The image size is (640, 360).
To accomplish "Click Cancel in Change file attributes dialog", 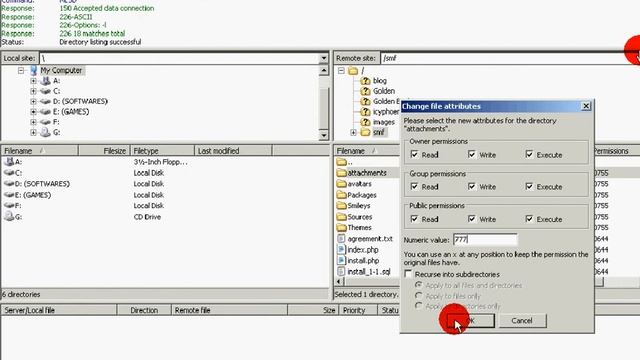I will [x=522, y=321].
